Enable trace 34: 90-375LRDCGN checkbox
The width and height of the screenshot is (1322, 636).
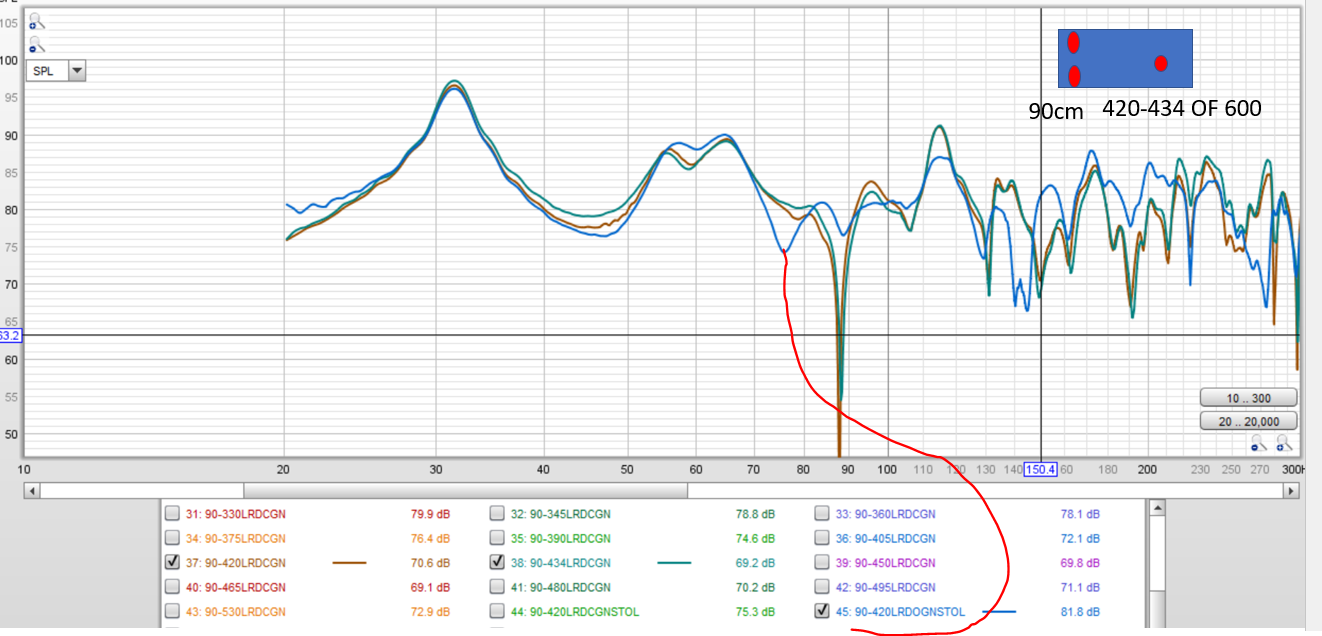pos(174,538)
